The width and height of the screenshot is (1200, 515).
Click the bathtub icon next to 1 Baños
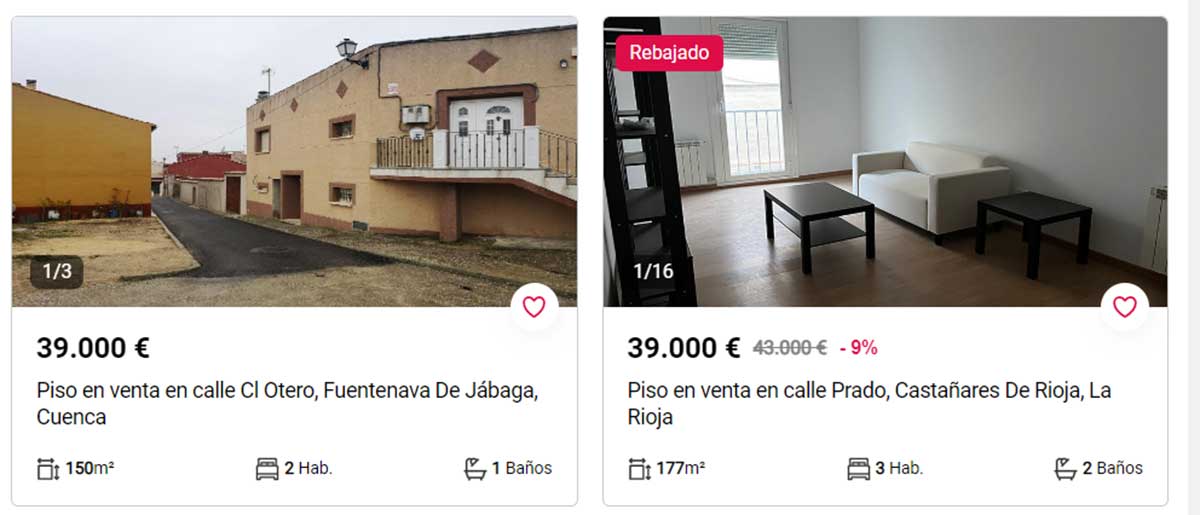pos(475,468)
